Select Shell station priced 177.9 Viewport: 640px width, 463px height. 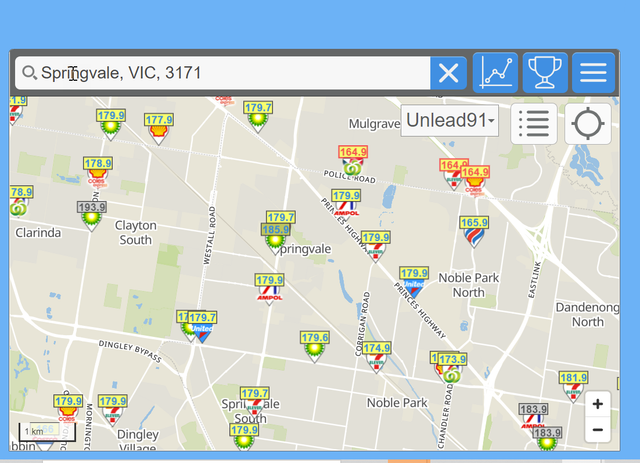[x=159, y=128]
